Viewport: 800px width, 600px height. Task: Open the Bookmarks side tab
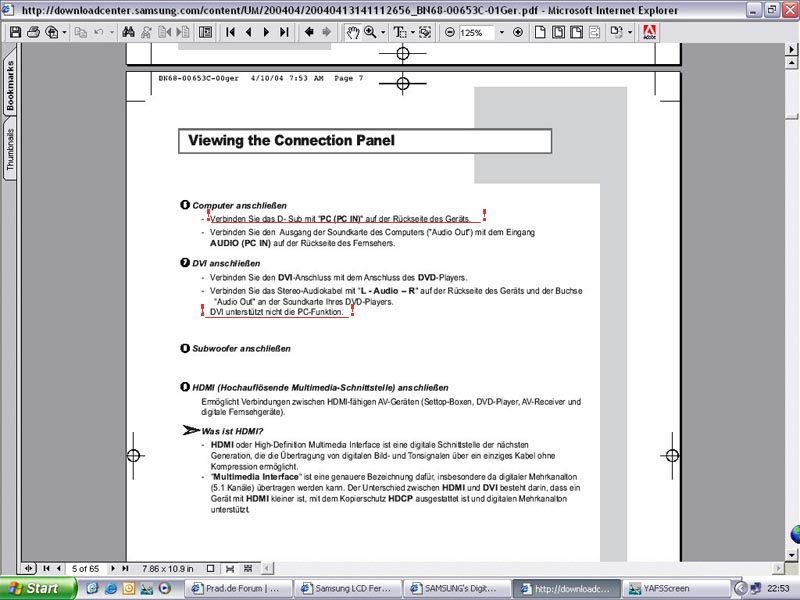point(11,87)
